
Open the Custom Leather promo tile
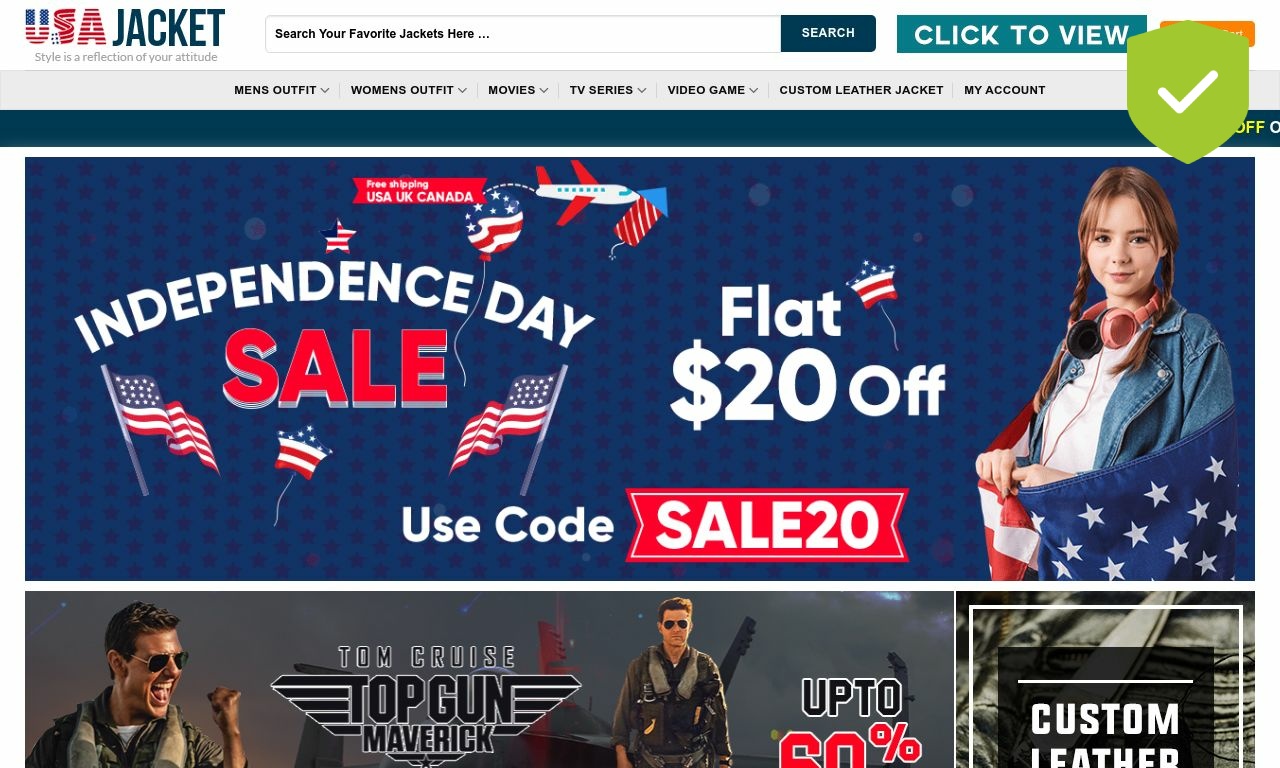1105,680
